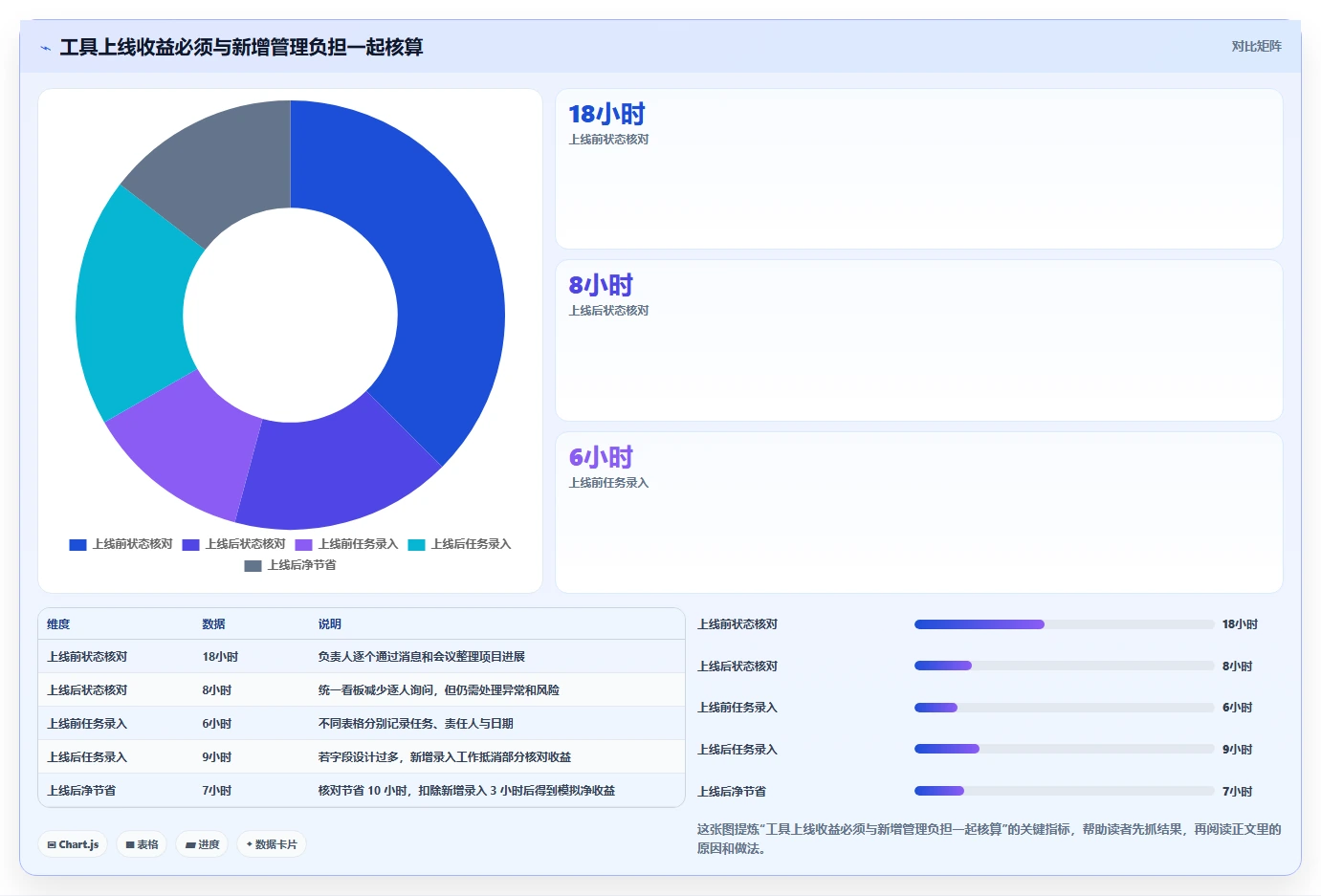Viewport: 1321px width, 896px height.
Task: Click description 不同表格分别记录任务、责任人与日期
Action: tap(416, 724)
